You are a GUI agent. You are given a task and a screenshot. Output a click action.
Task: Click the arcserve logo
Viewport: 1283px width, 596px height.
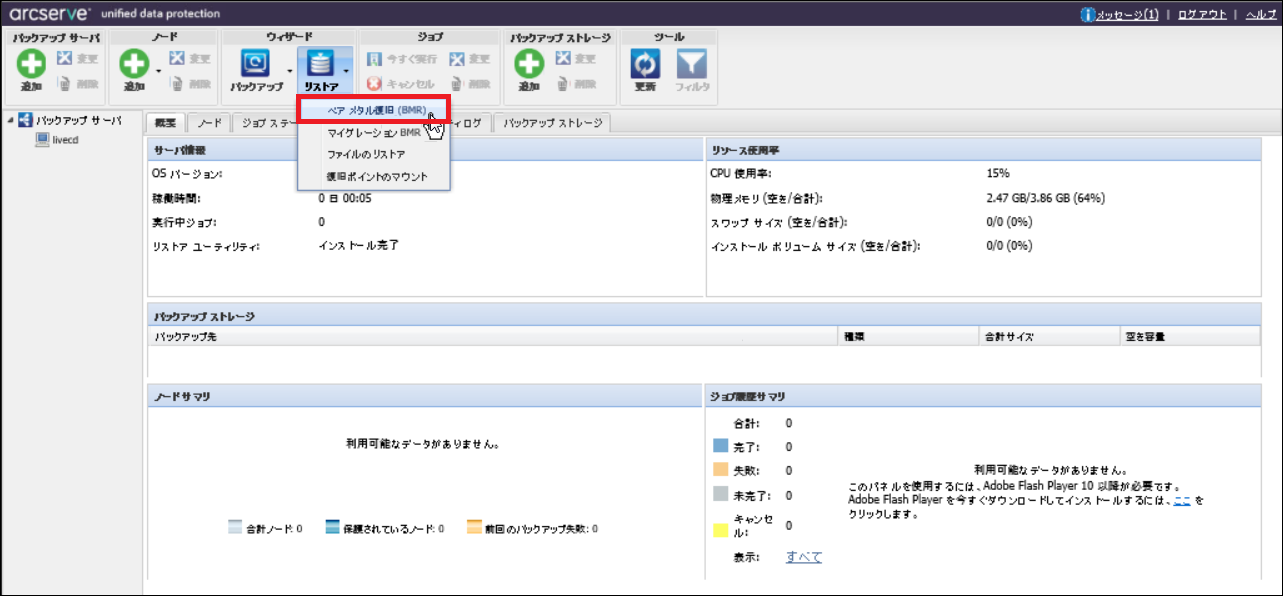(x=49, y=13)
